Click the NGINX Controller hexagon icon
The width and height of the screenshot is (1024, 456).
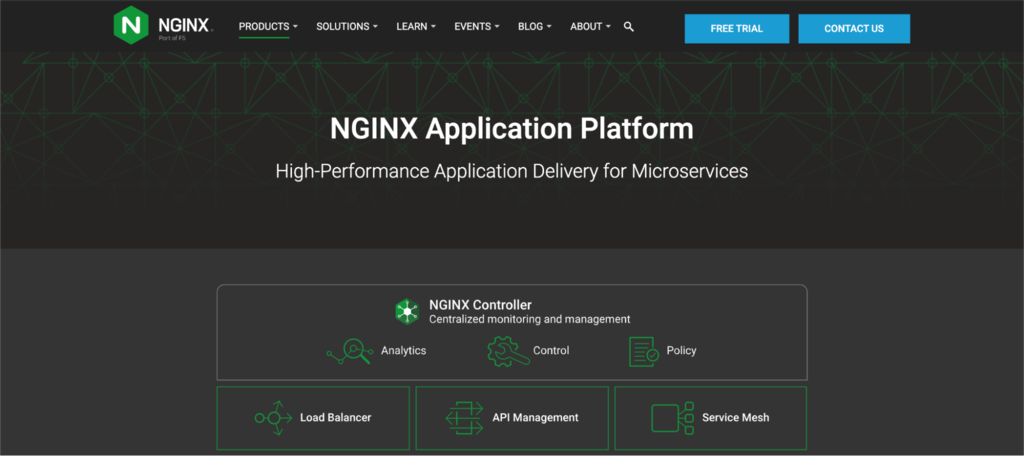coord(407,311)
